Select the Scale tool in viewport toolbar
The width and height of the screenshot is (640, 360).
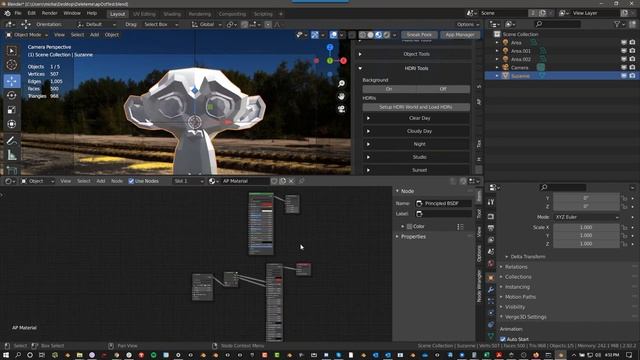[11, 109]
